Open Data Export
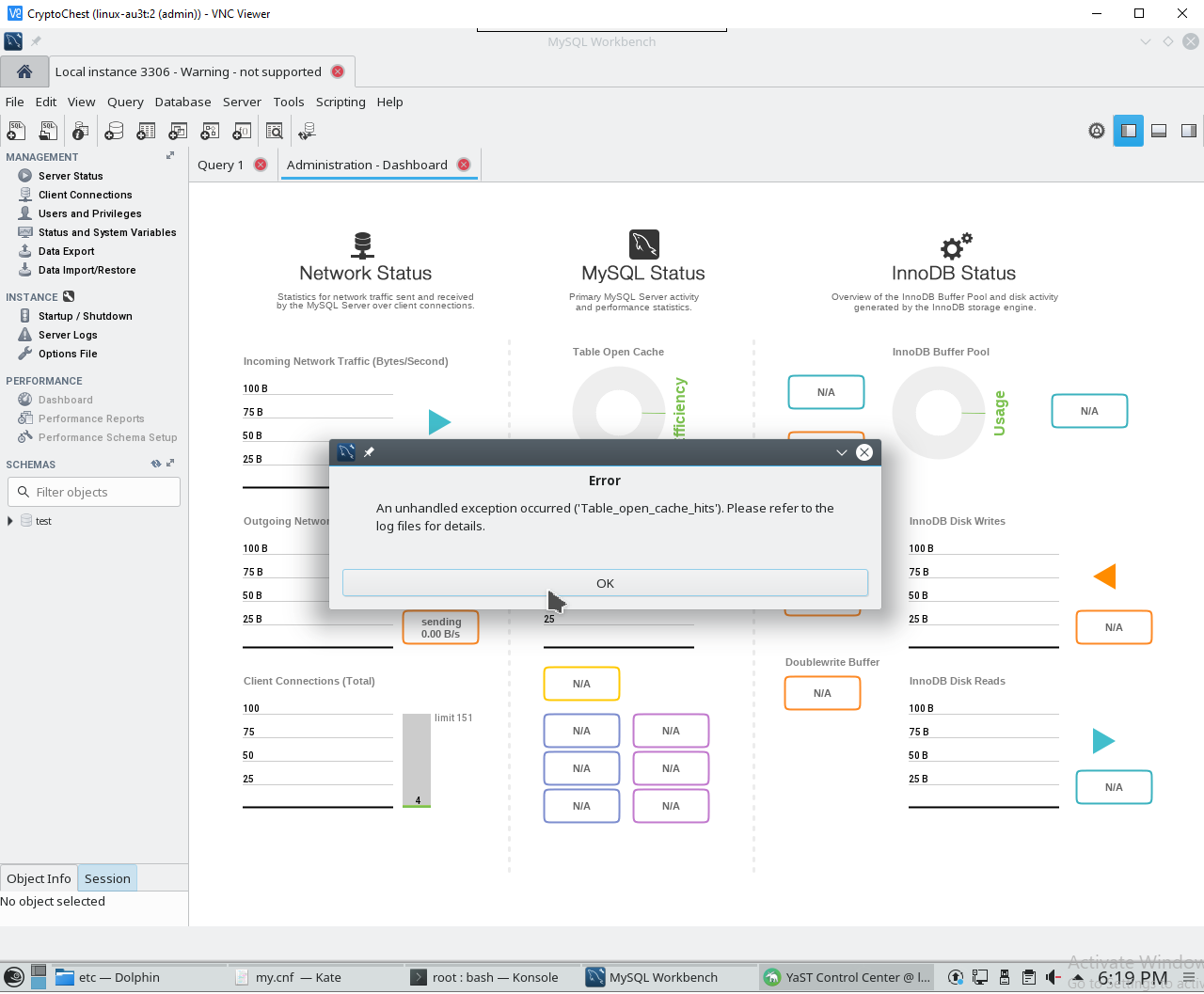1204x994 pixels. pyautogui.click(x=66, y=251)
